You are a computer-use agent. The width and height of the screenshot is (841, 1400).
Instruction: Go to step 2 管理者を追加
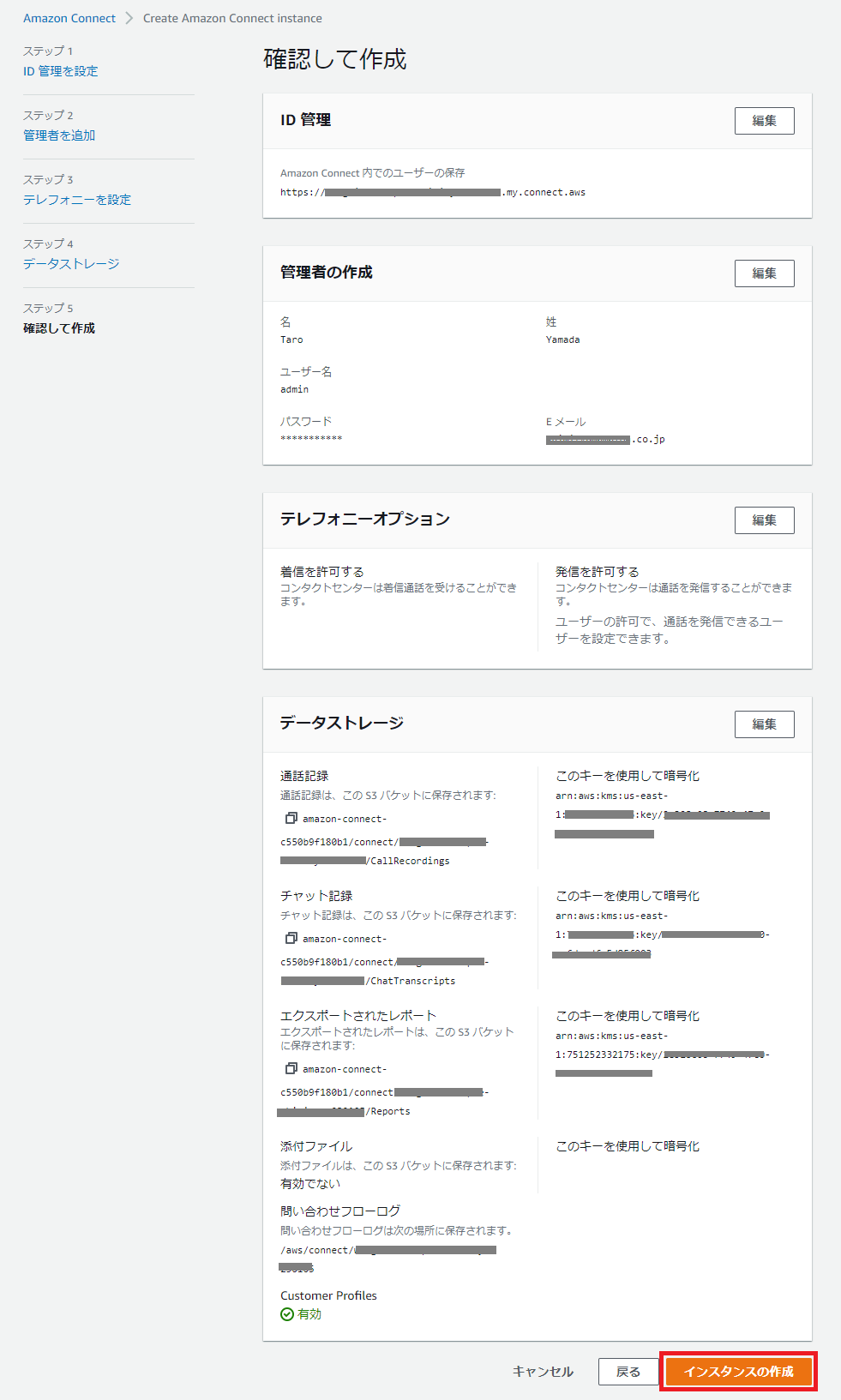point(59,135)
